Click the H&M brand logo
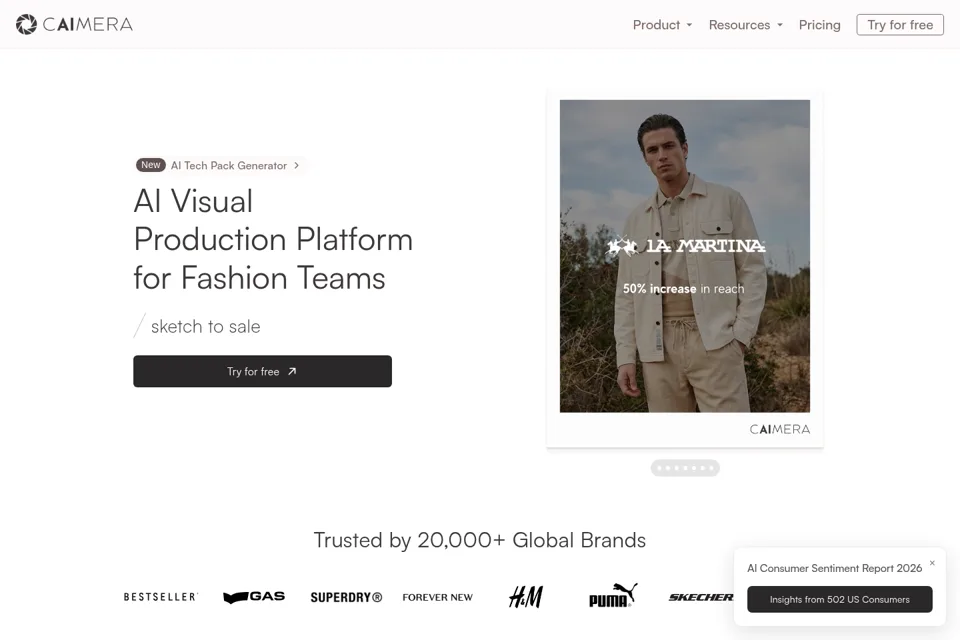Image resolution: width=960 pixels, height=640 pixels. [x=526, y=597]
